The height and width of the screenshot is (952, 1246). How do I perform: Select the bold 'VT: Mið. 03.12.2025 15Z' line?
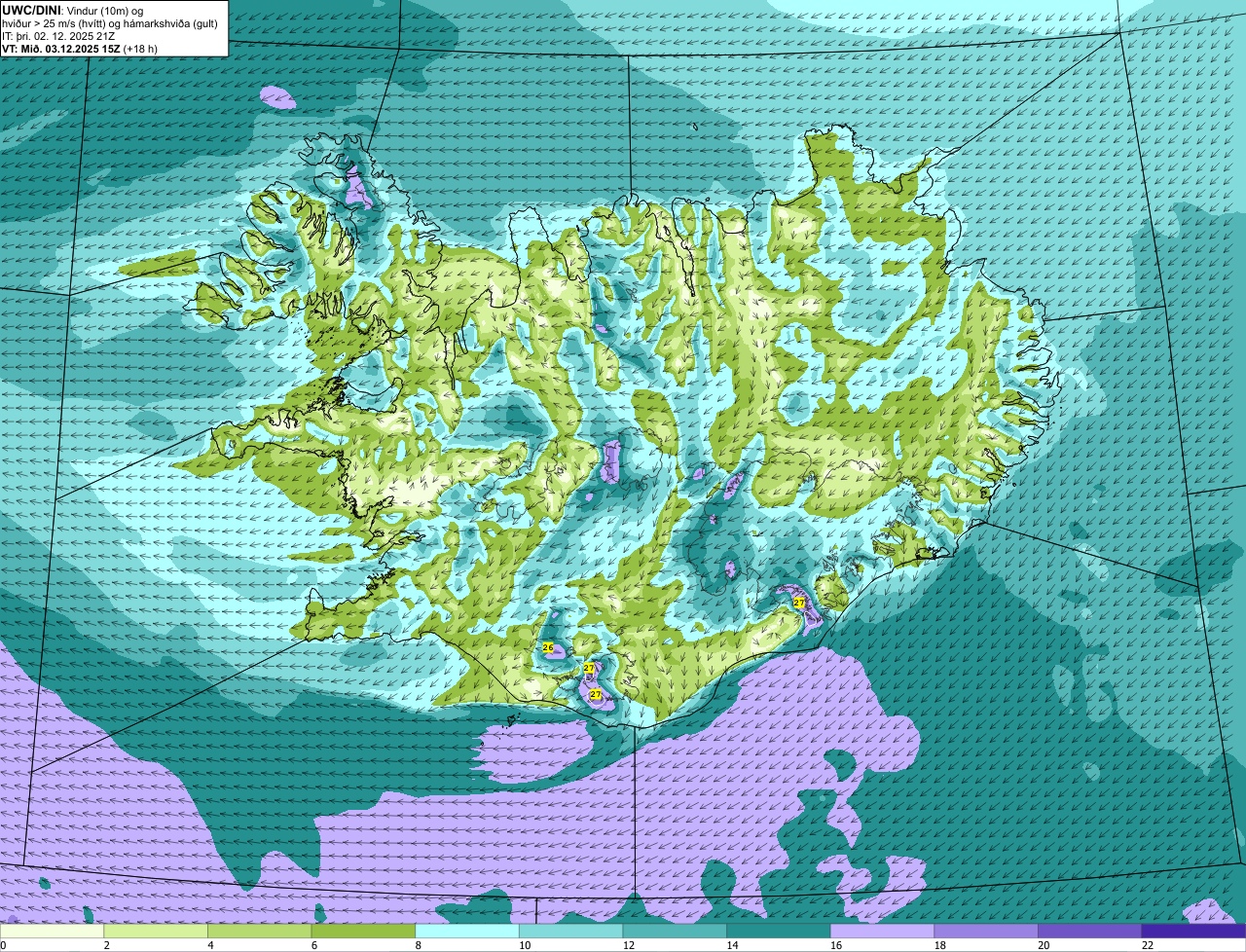coord(60,48)
